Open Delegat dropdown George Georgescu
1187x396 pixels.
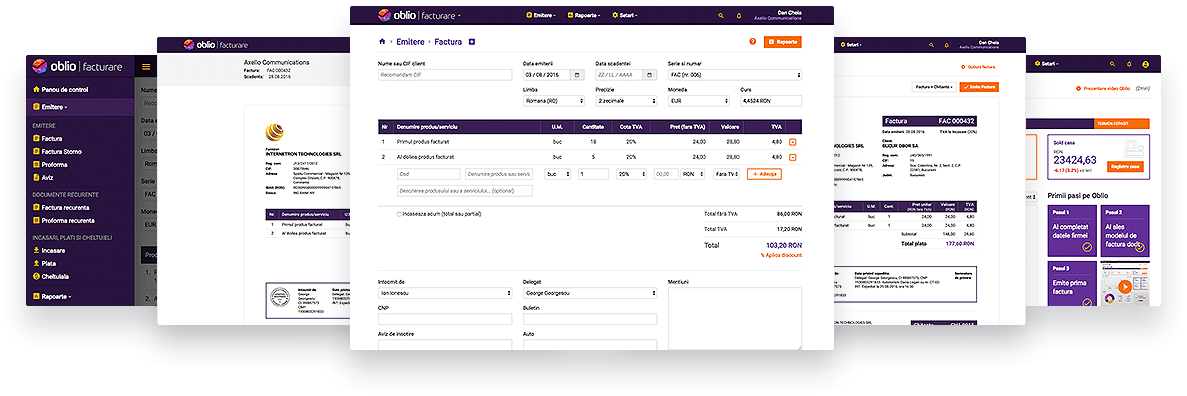coord(590,293)
